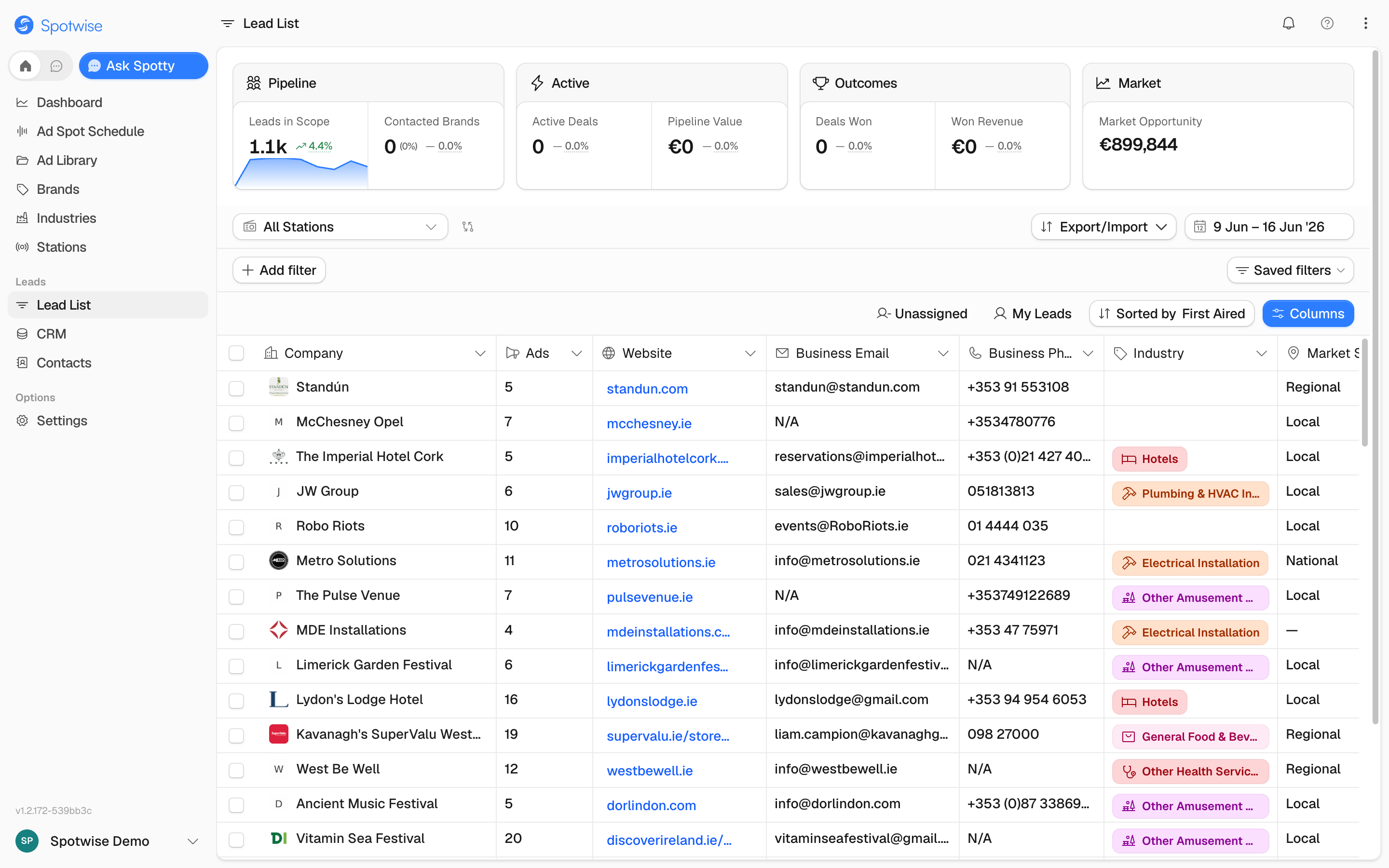Viewport: 1389px width, 868px height.
Task: Open the Website column menu chevron
Action: (750, 353)
